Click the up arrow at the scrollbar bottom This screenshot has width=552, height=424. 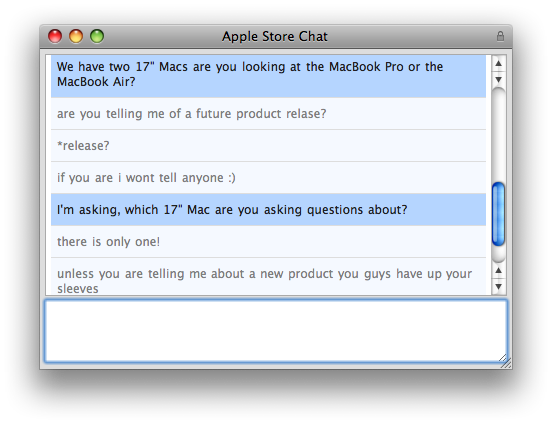coord(498,270)
